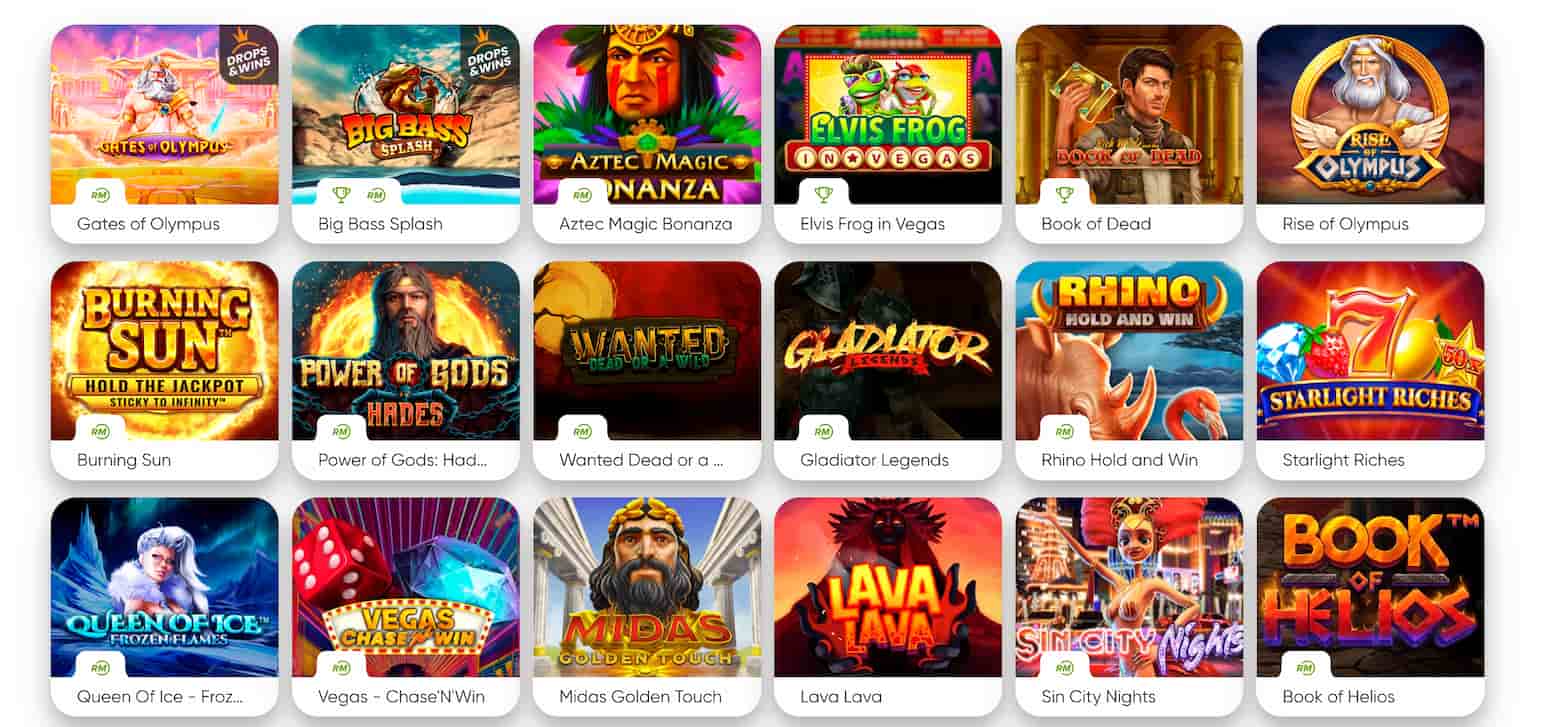The height and width of the screenshot is (727, 1546).
Task: Click the RM badge on Book of Helios
Action: click(x=1305, y=667)
